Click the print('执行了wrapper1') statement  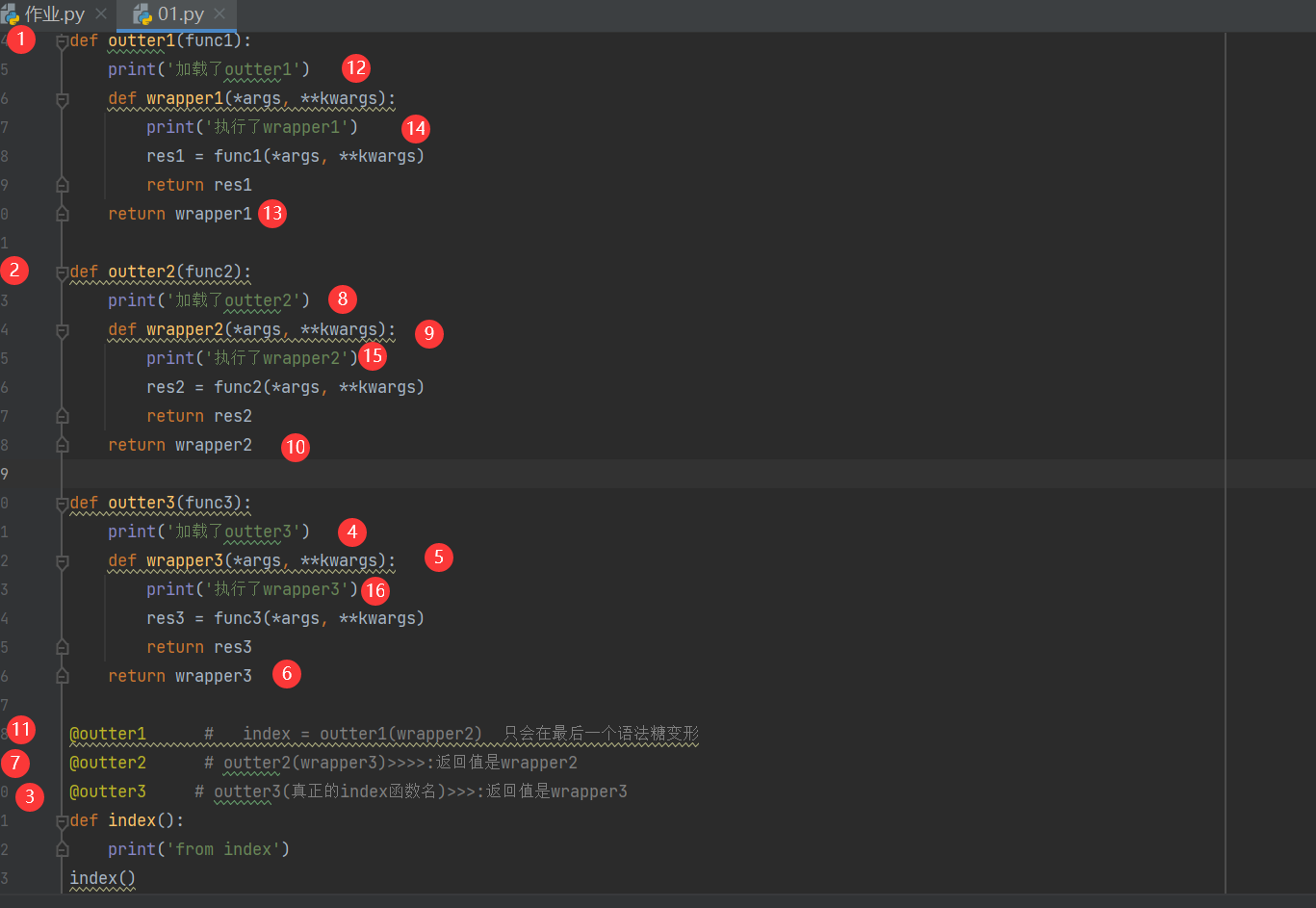point(252,127)
